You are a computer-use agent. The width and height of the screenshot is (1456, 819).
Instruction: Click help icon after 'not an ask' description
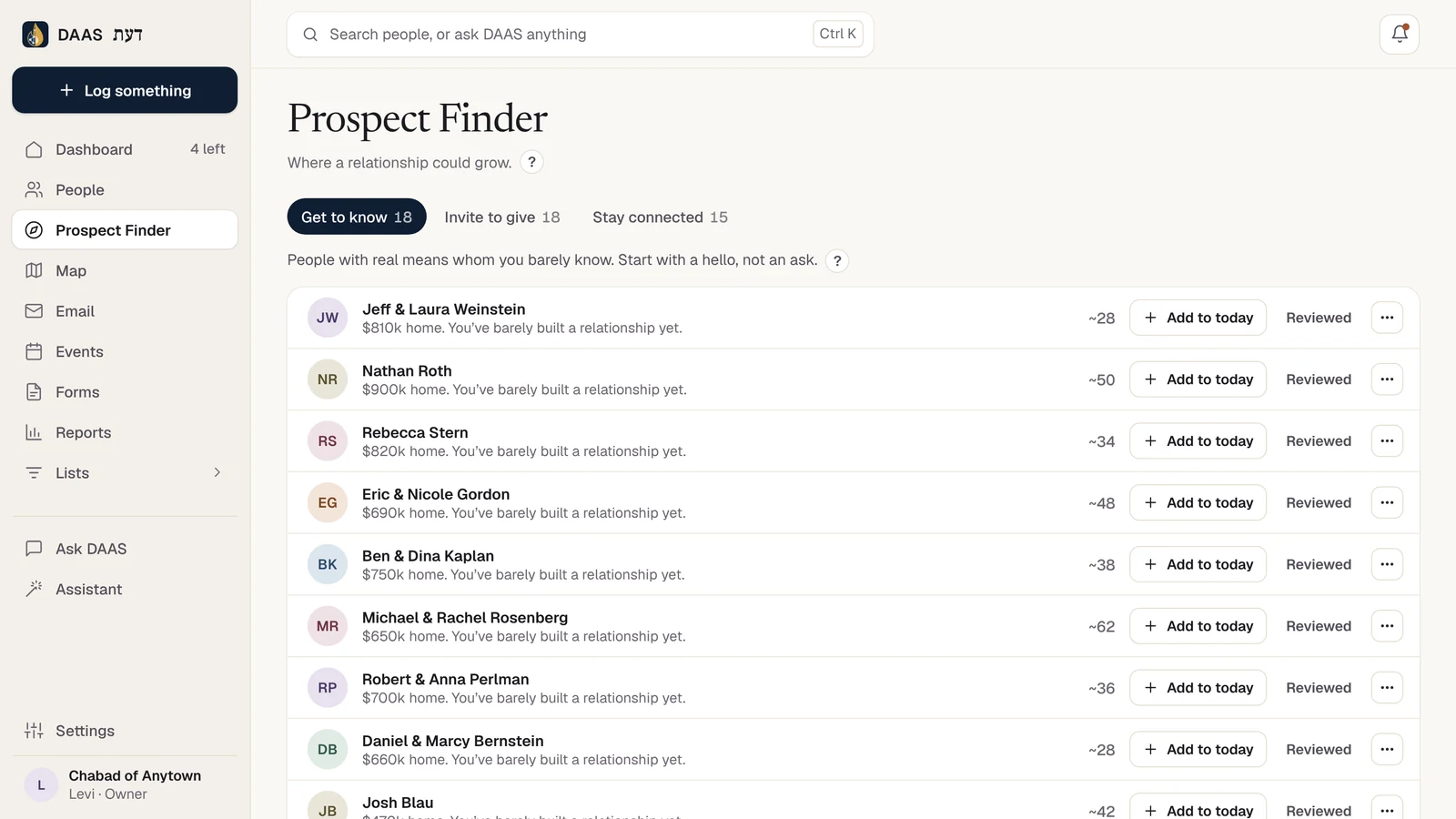pos(837,260)
